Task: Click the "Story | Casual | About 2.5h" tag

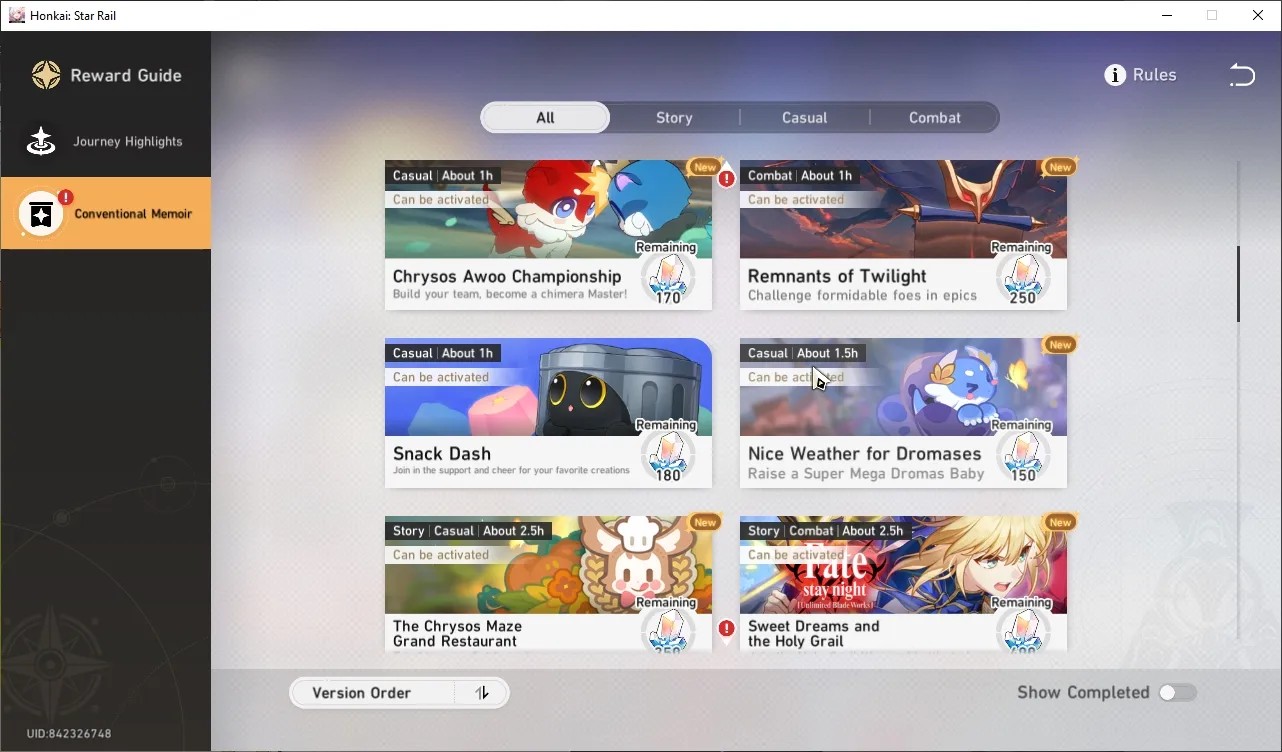Action: click(469, 531)
